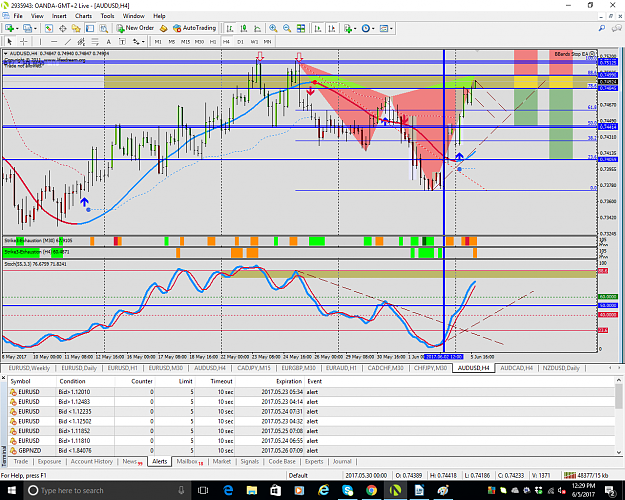Select the Text tool (A)
The width and height of the screenshot is (625, 500).
pos(108,41)
